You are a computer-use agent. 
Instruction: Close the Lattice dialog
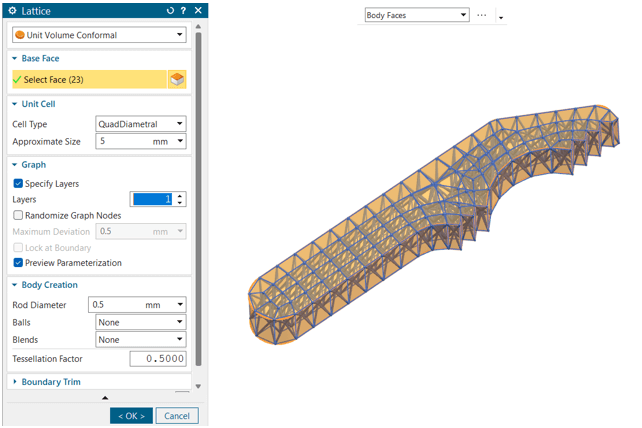[197, 10]
